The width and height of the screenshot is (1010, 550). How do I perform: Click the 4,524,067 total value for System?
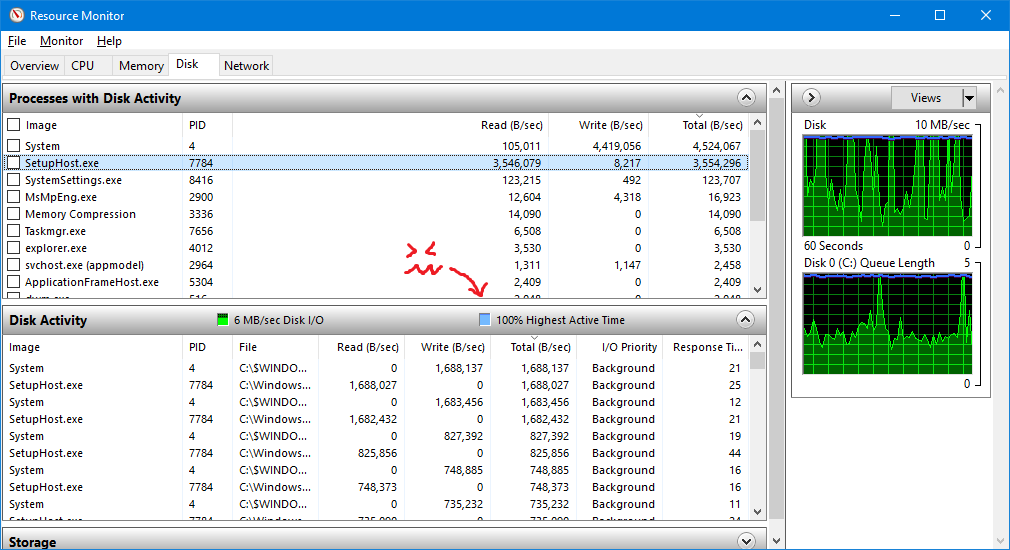coord(716,146)
